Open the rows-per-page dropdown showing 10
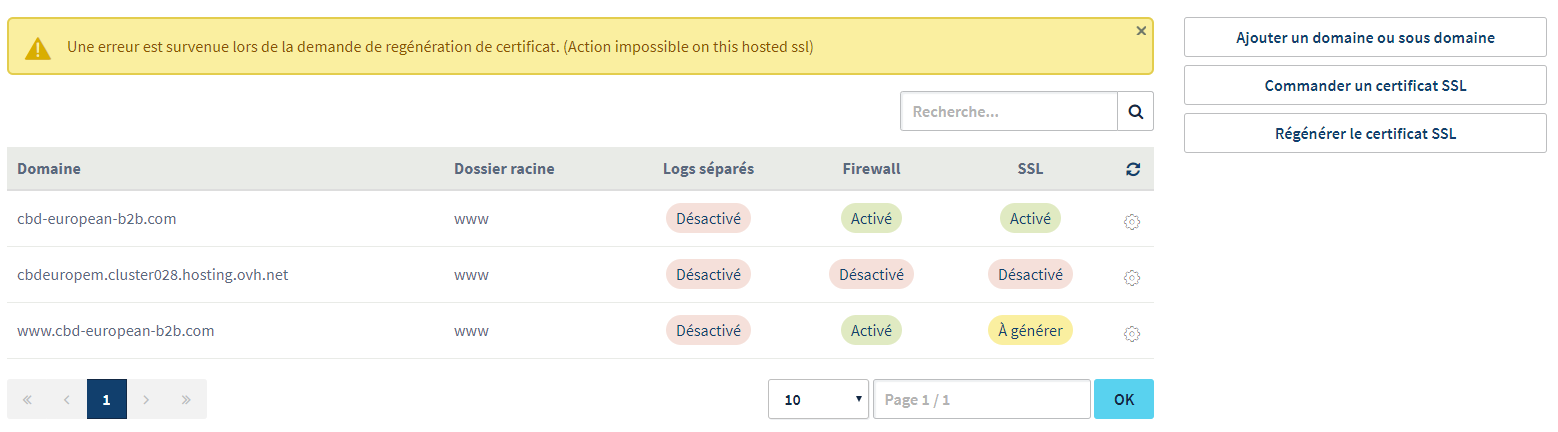1558x432 pixels. point(819,400)
